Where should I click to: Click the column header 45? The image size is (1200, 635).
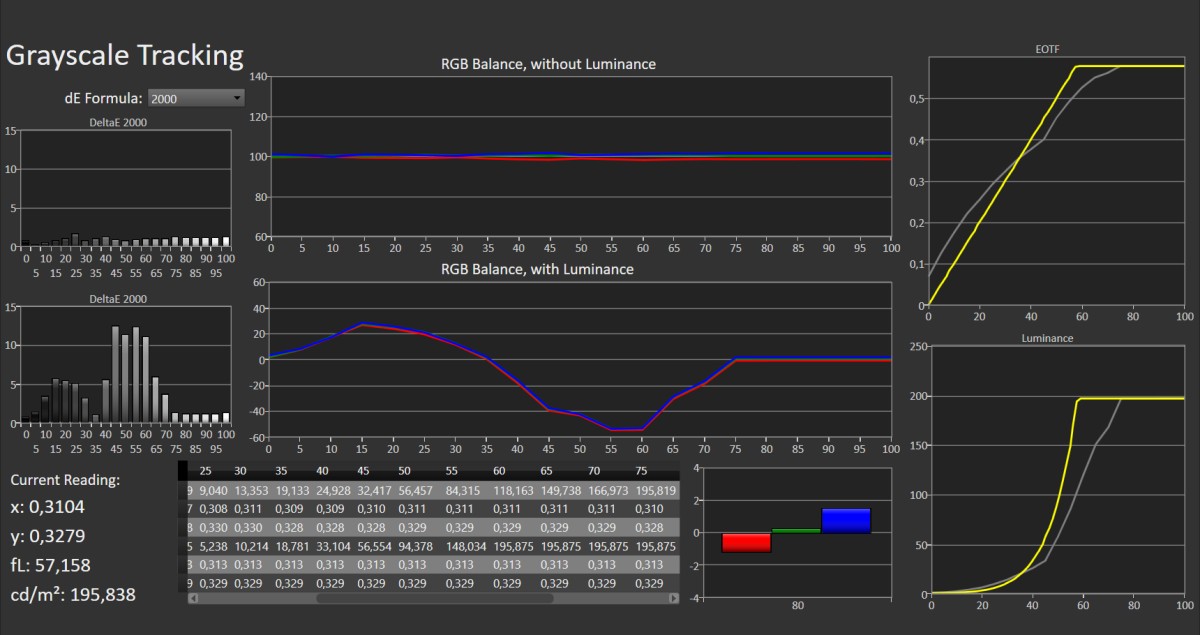[x=363, y=471]
